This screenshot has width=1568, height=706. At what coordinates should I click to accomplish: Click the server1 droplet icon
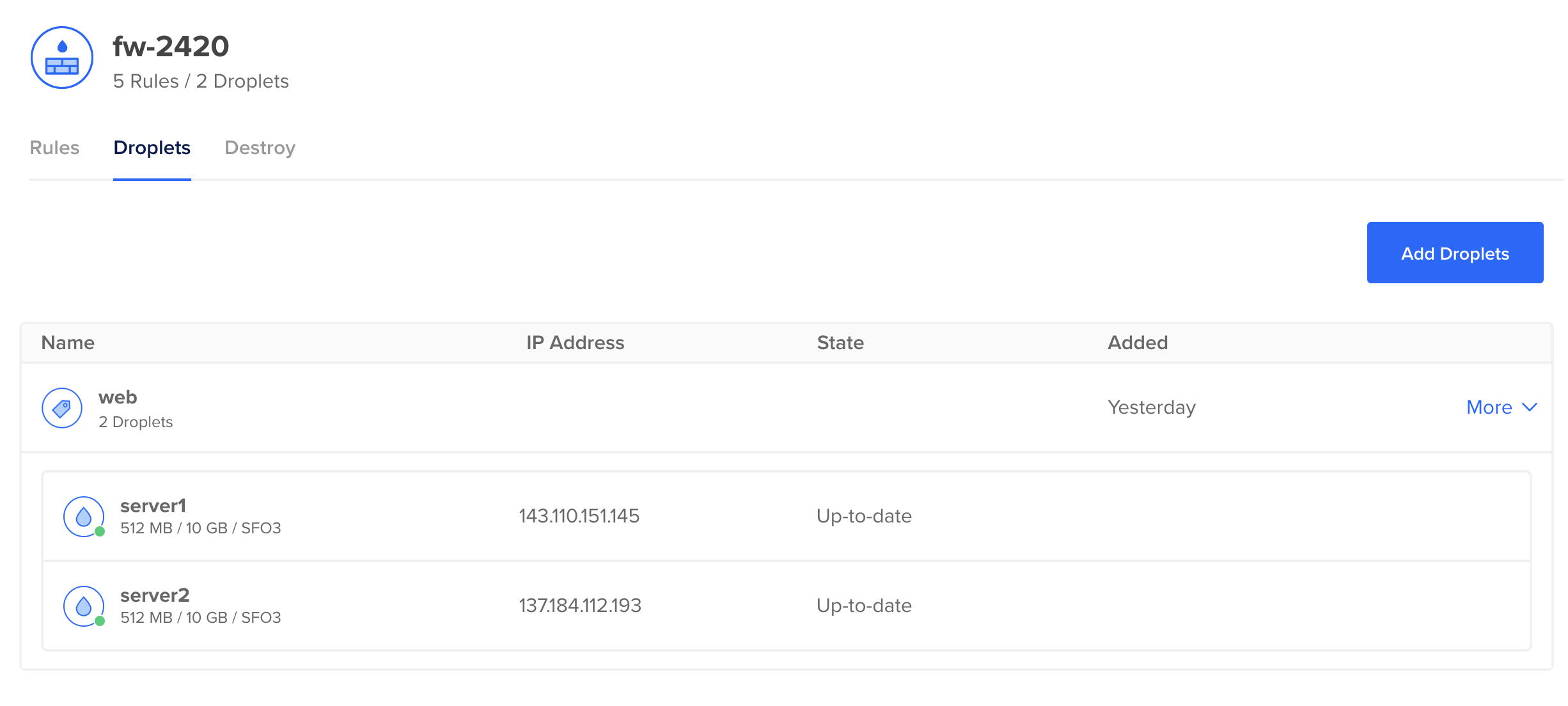[84, 516]
